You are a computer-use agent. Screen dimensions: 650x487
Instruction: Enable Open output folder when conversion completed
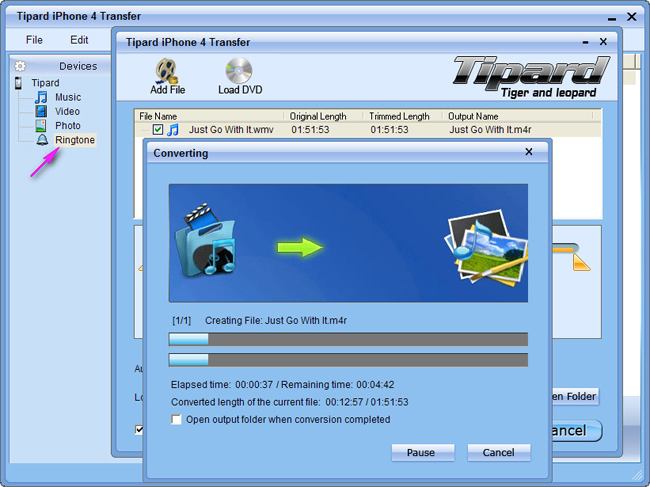click(x=176, y=419)
